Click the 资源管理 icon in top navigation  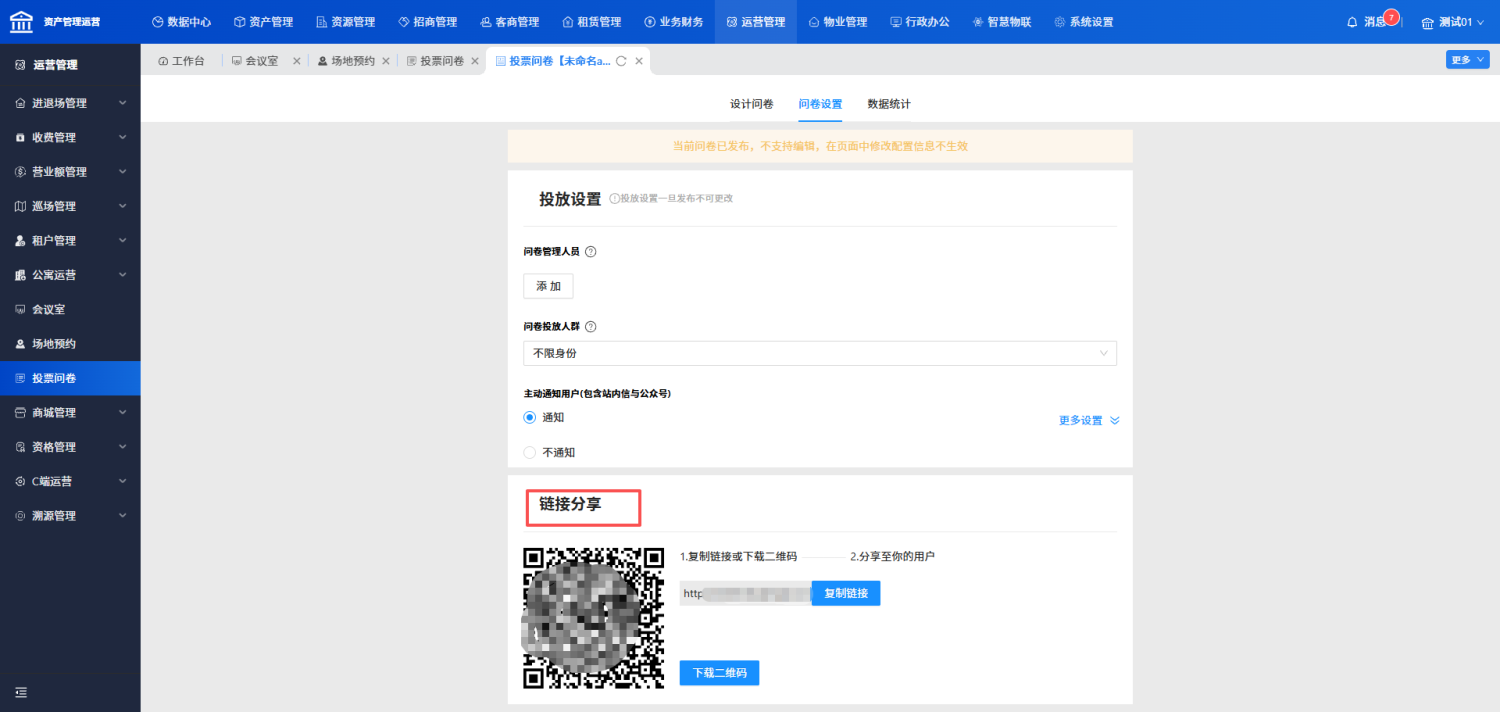(x=321, y=22)
